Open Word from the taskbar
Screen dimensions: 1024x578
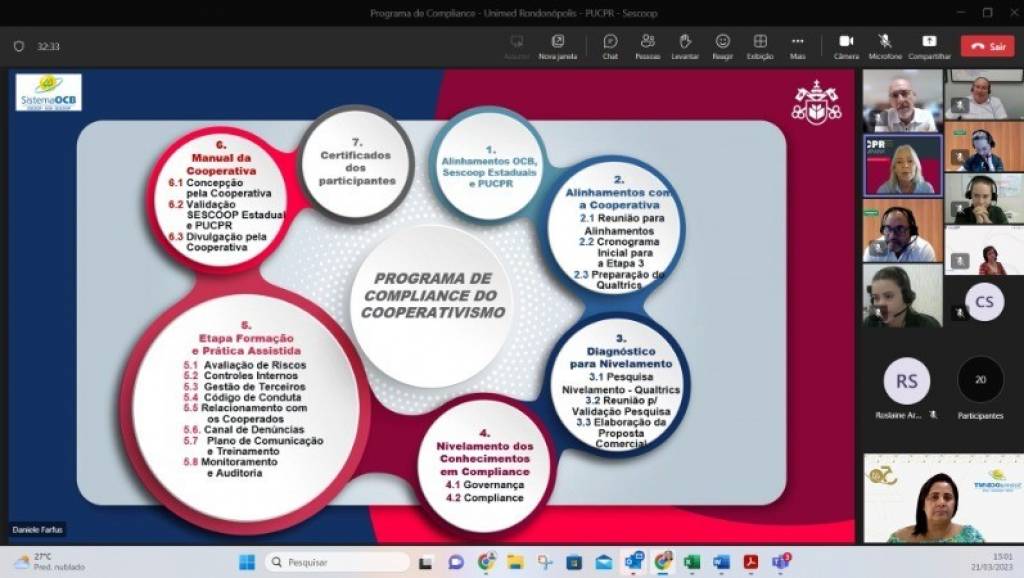click(721, 562)
